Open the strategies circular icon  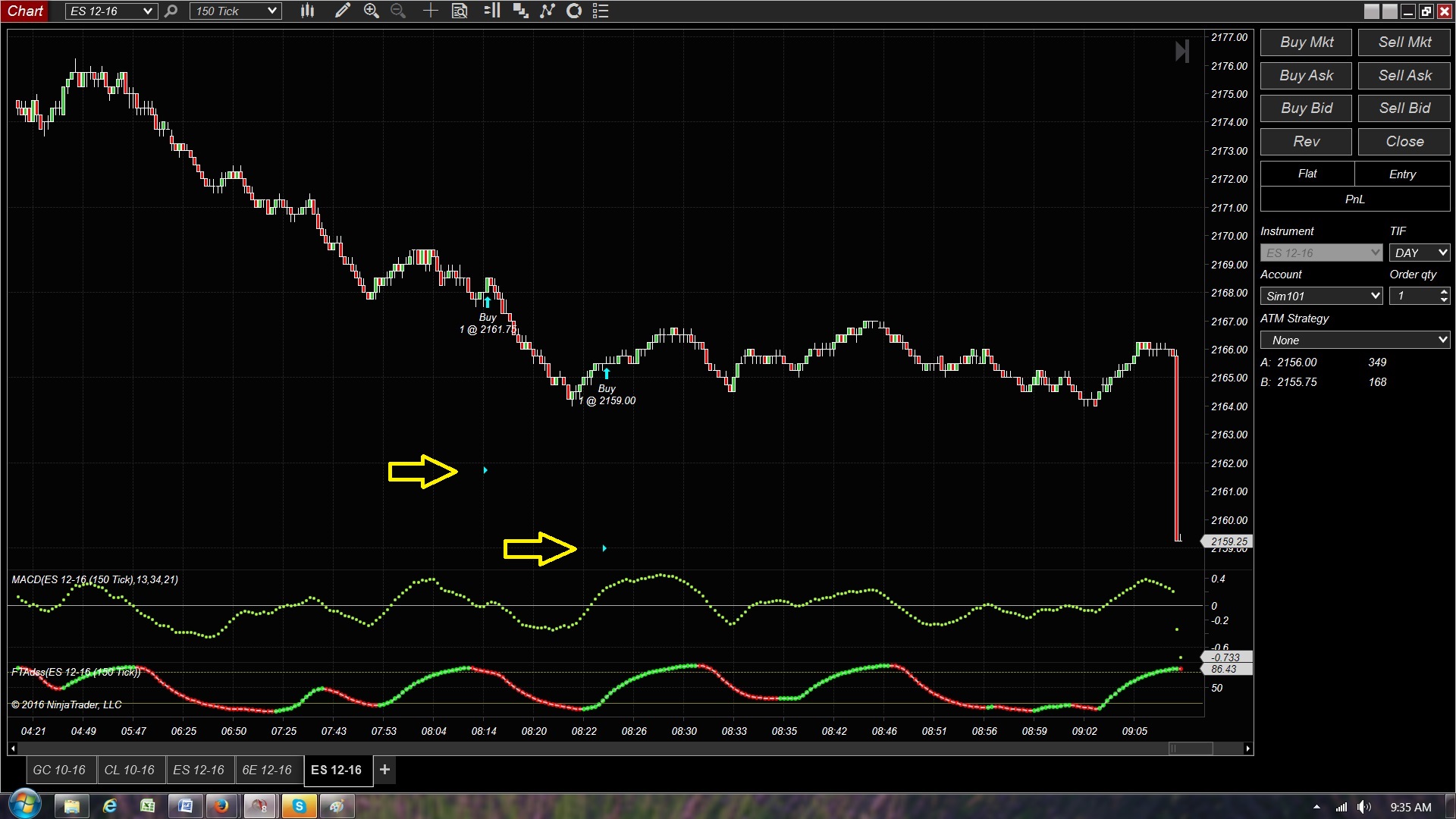(574, 11)
